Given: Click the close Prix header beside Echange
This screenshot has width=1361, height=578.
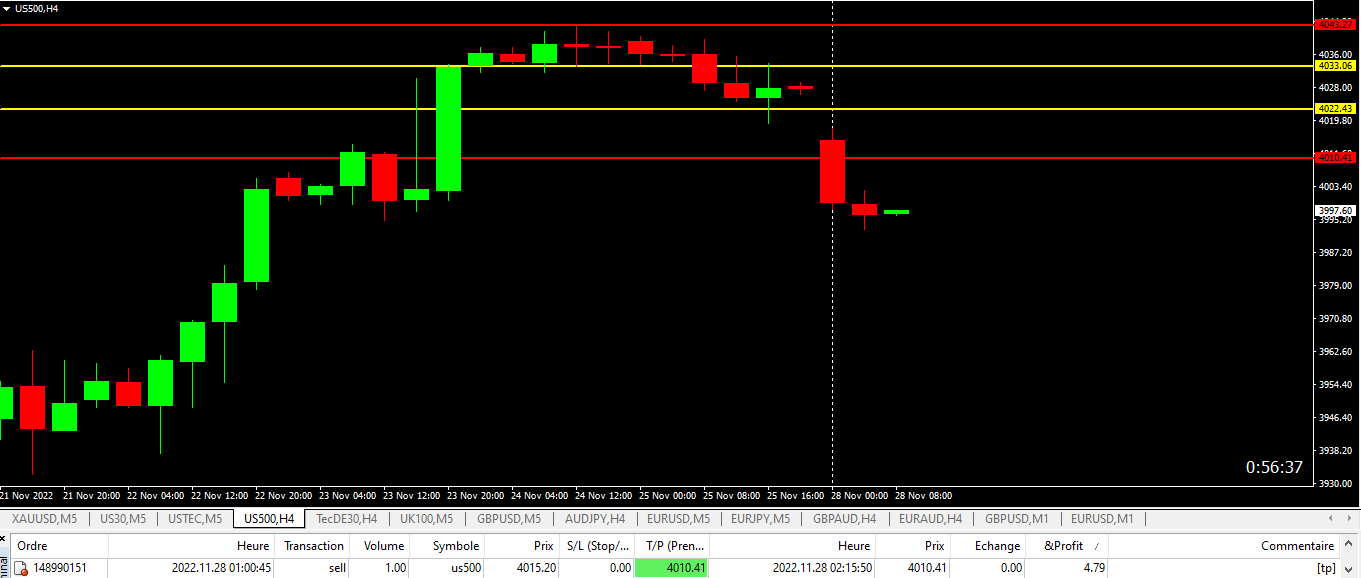Looking at the screenshot, I should [913, 546].
